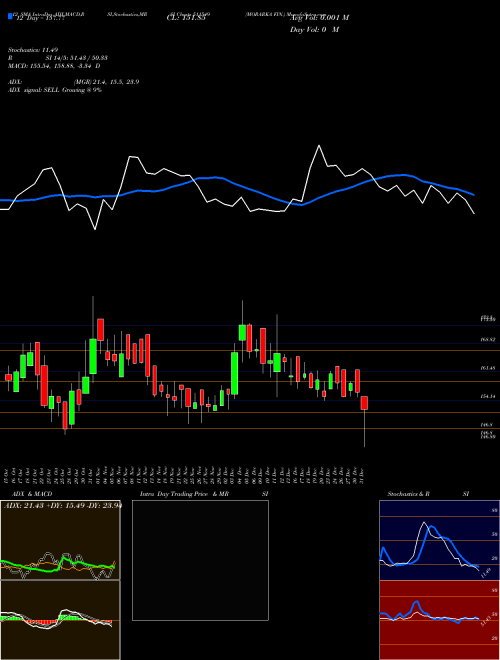Click the MACD: 155.54, 158.88 values line

point(54,66)
